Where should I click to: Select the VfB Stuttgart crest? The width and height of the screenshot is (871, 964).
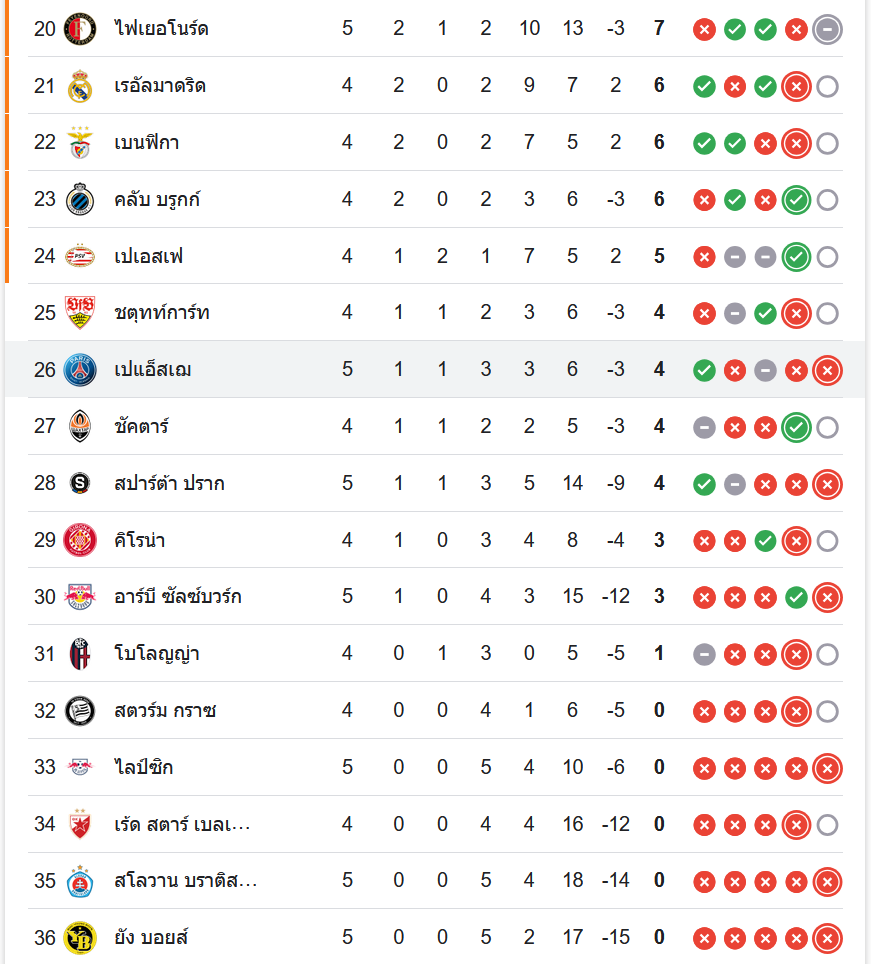[x=79, y=313]
